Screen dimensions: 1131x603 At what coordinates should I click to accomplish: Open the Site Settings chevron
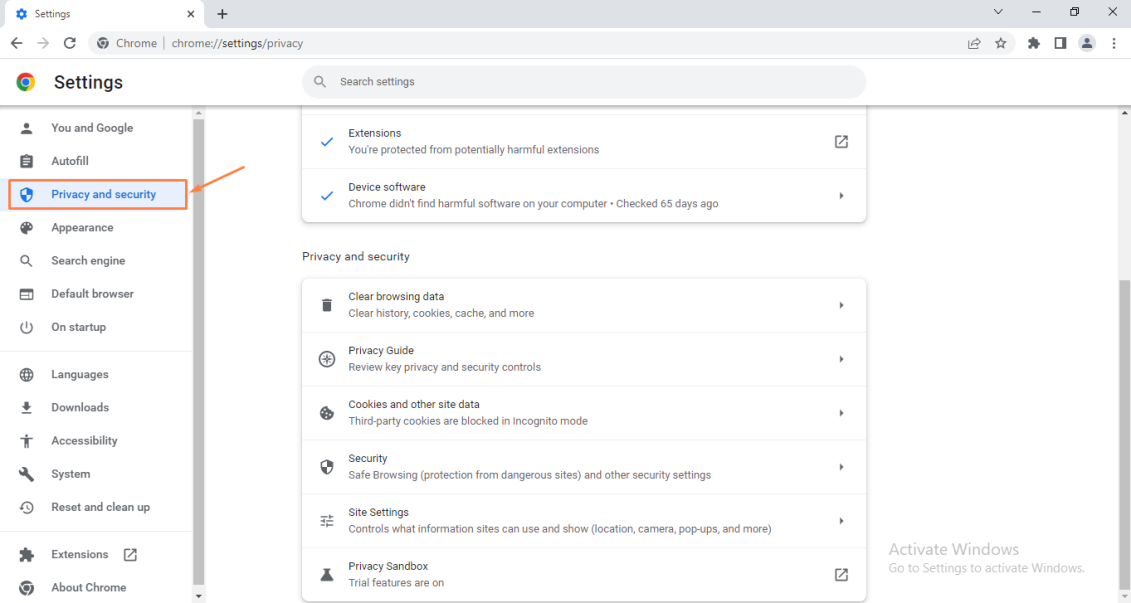pos(841,521)
